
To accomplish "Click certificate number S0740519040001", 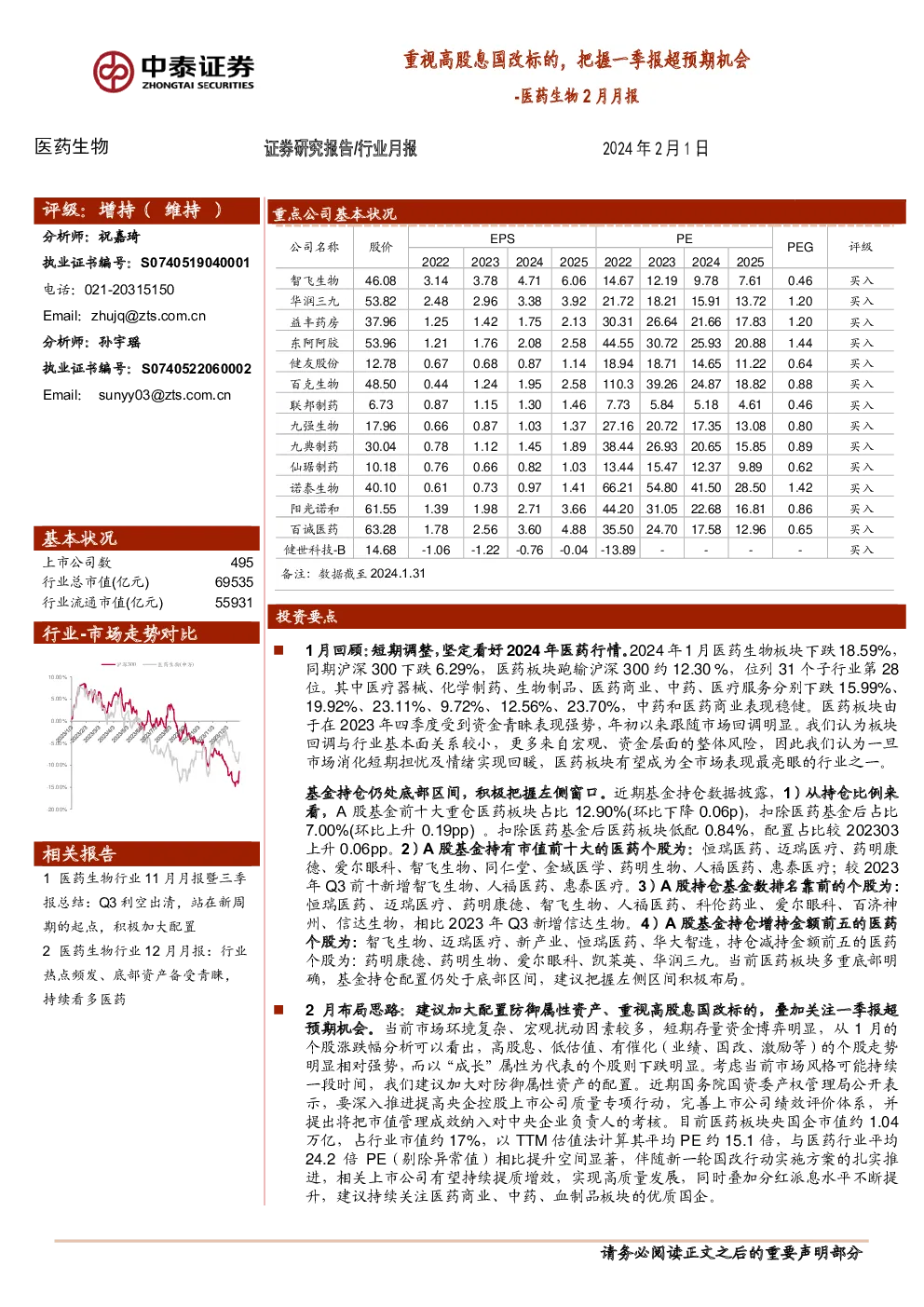I will click(196, 263).
